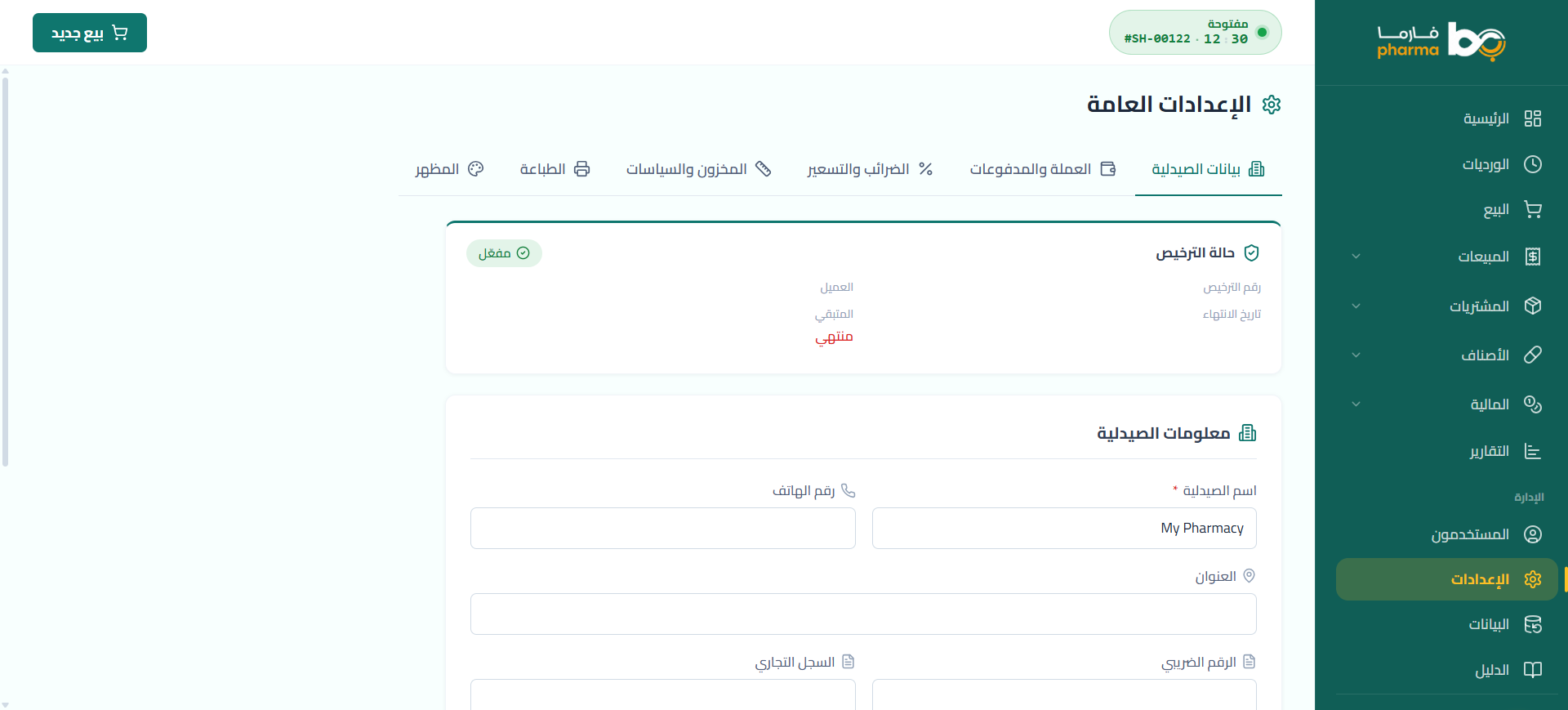Expand the المبيعات sidebar submenu chevron
This screenshot has width=1568, height=710.
(x=1356, y=257)
